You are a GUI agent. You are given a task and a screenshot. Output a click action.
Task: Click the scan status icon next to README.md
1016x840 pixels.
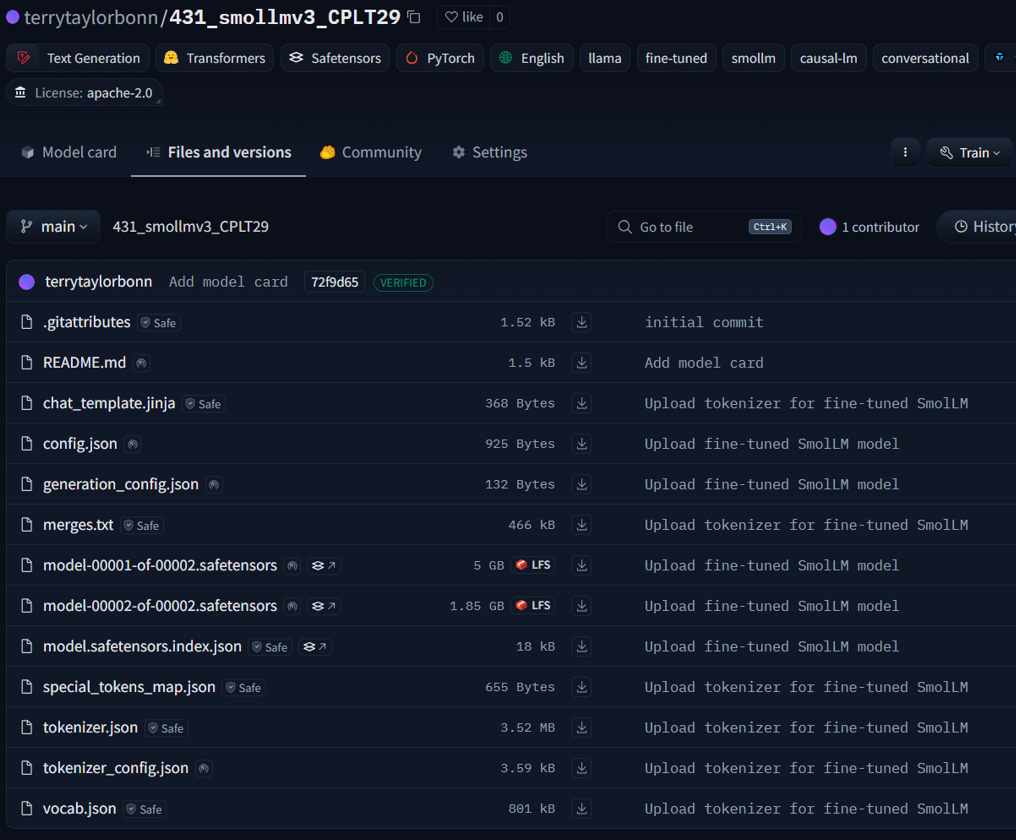tap(141, 363)
